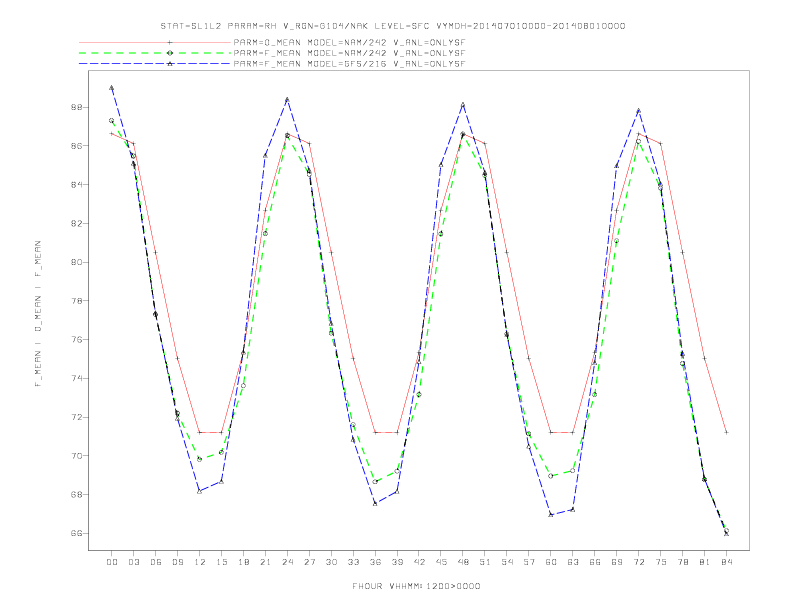Image resolution: width=792 pixels, height=612 pixels.
Task: Click y-axis tick label 66
Action: [x=77, y=533]
